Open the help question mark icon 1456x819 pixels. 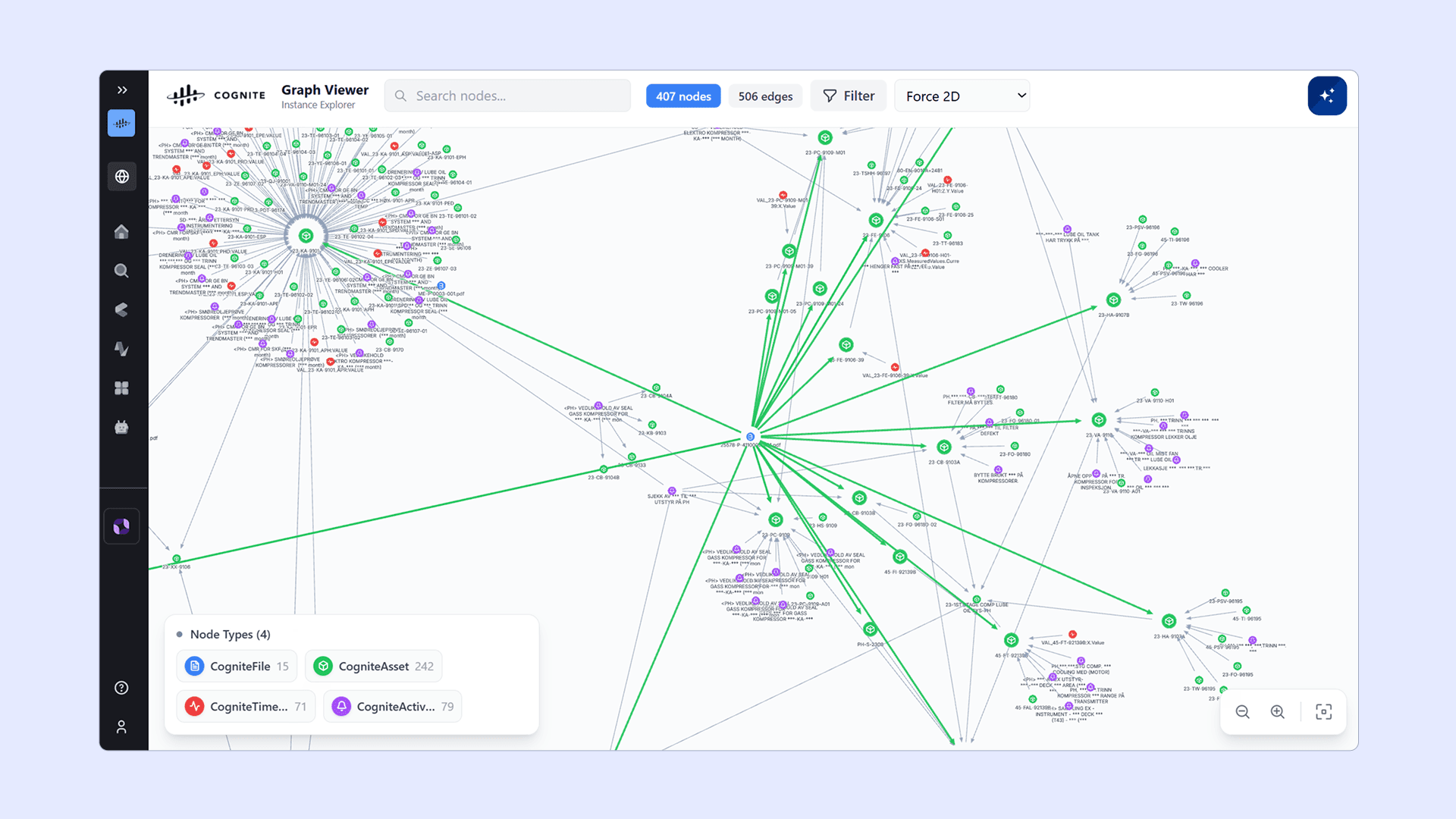[121, 688]
